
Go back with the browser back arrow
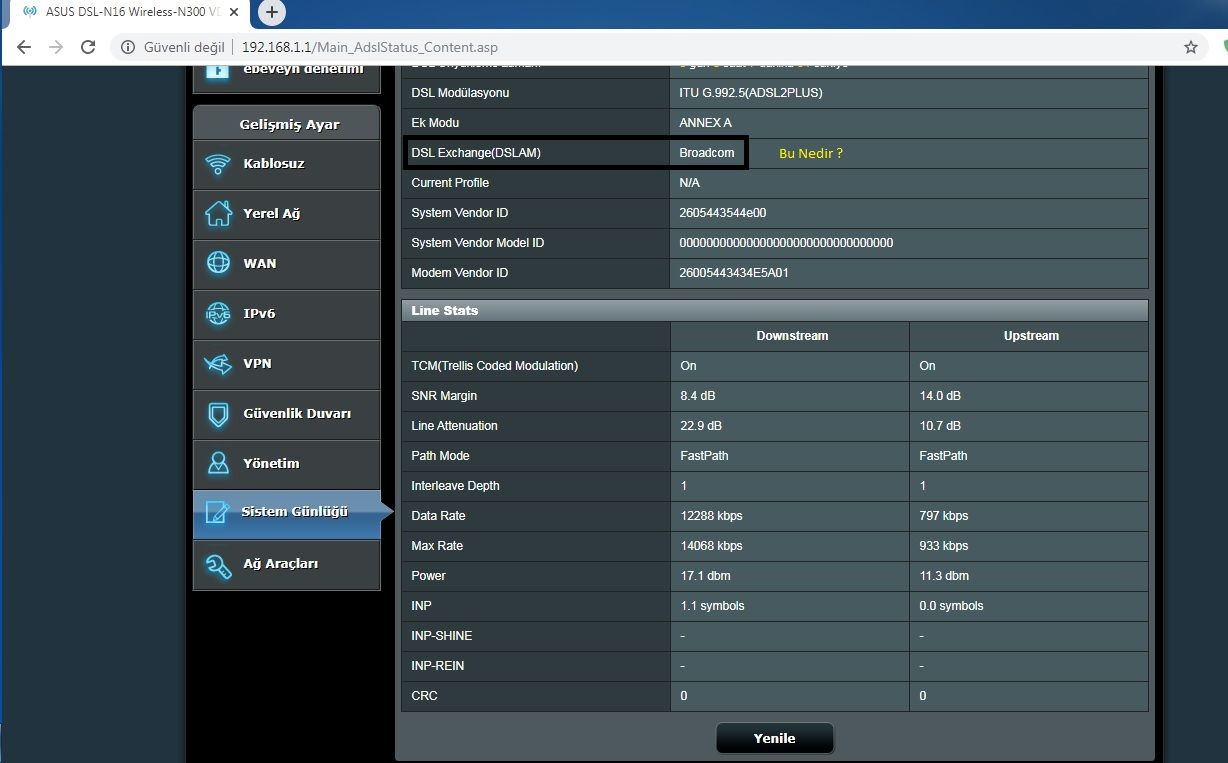[24, 47]
